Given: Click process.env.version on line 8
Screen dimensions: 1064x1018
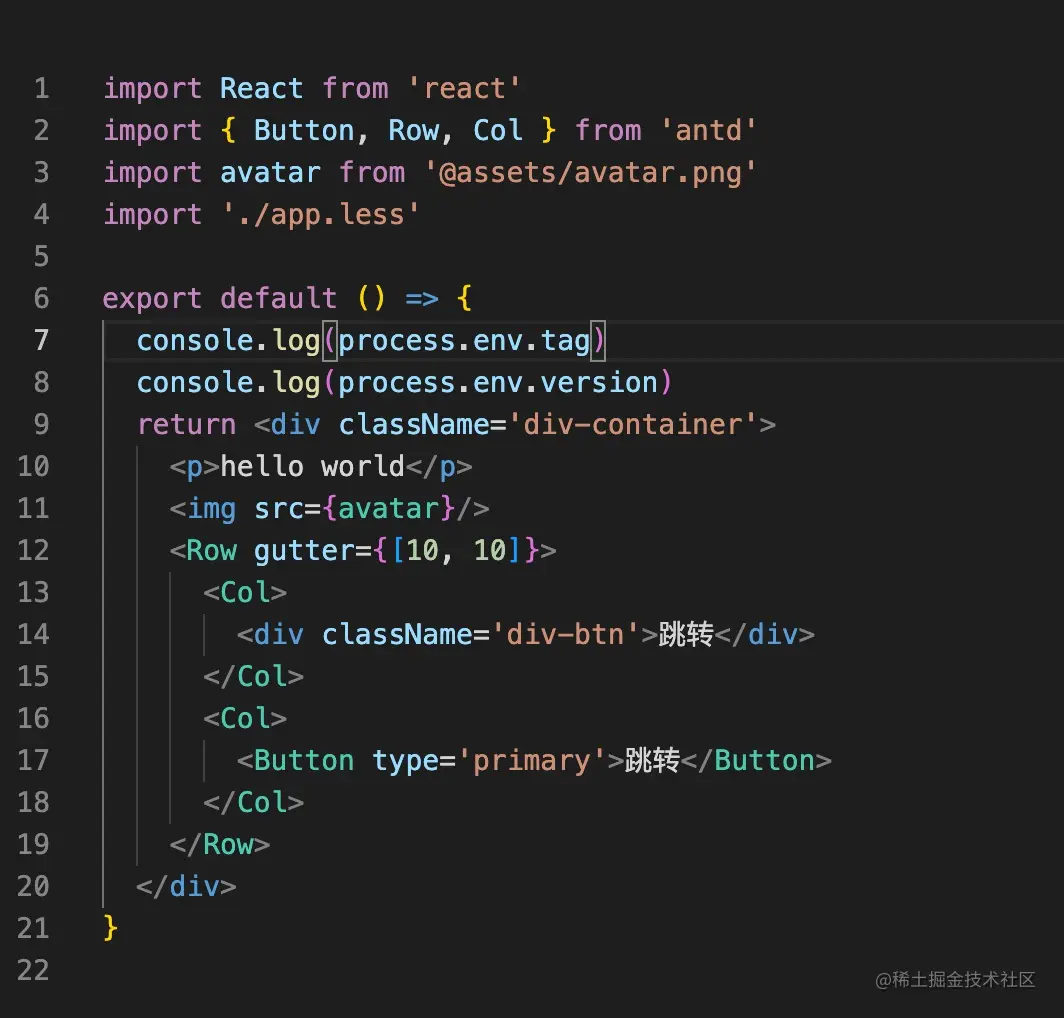Looking at the screenshot, I should coord(498,383).
